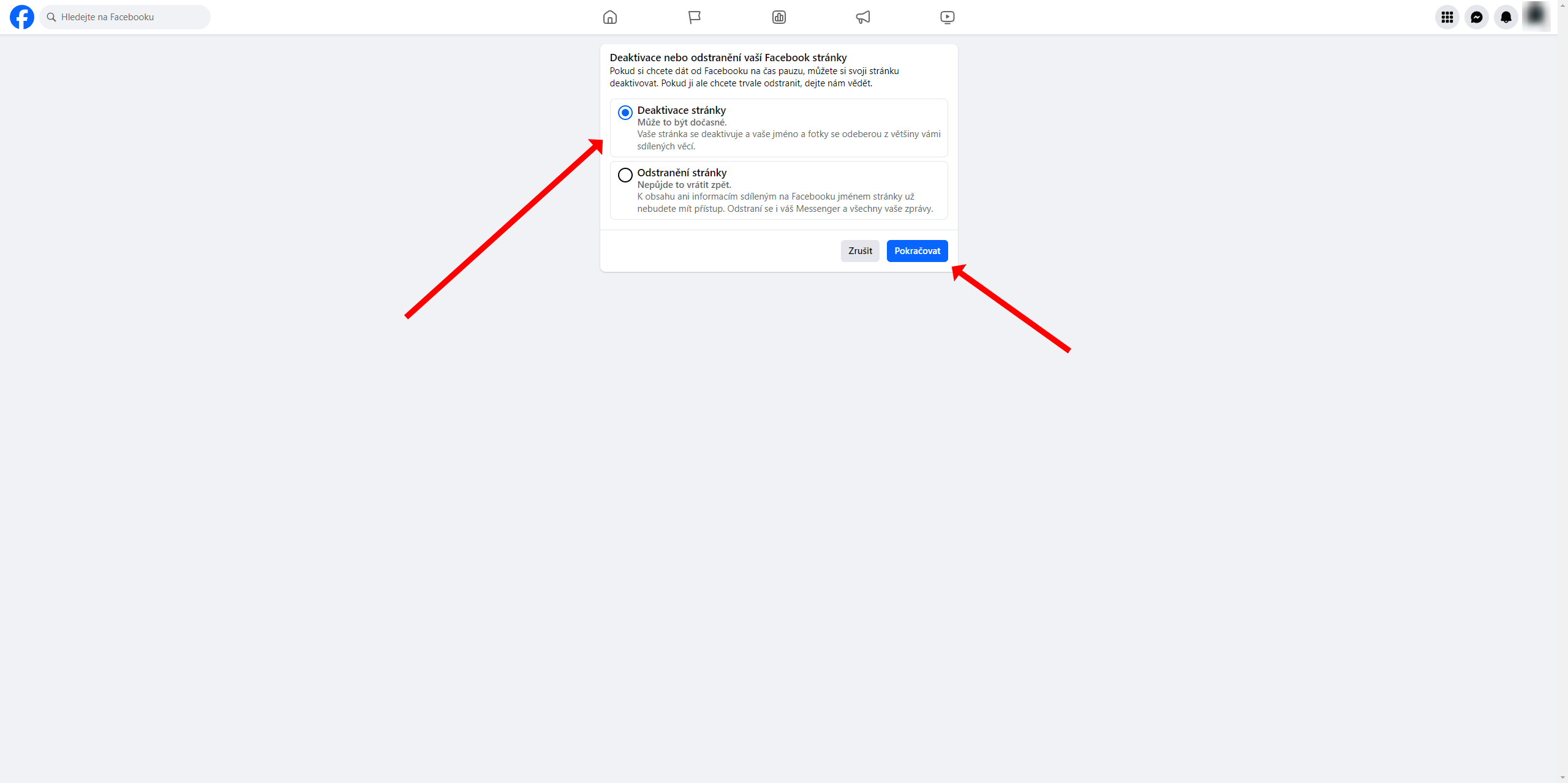Click the dialog heading Deaktivace nebo odstranění

click(728, 58)
